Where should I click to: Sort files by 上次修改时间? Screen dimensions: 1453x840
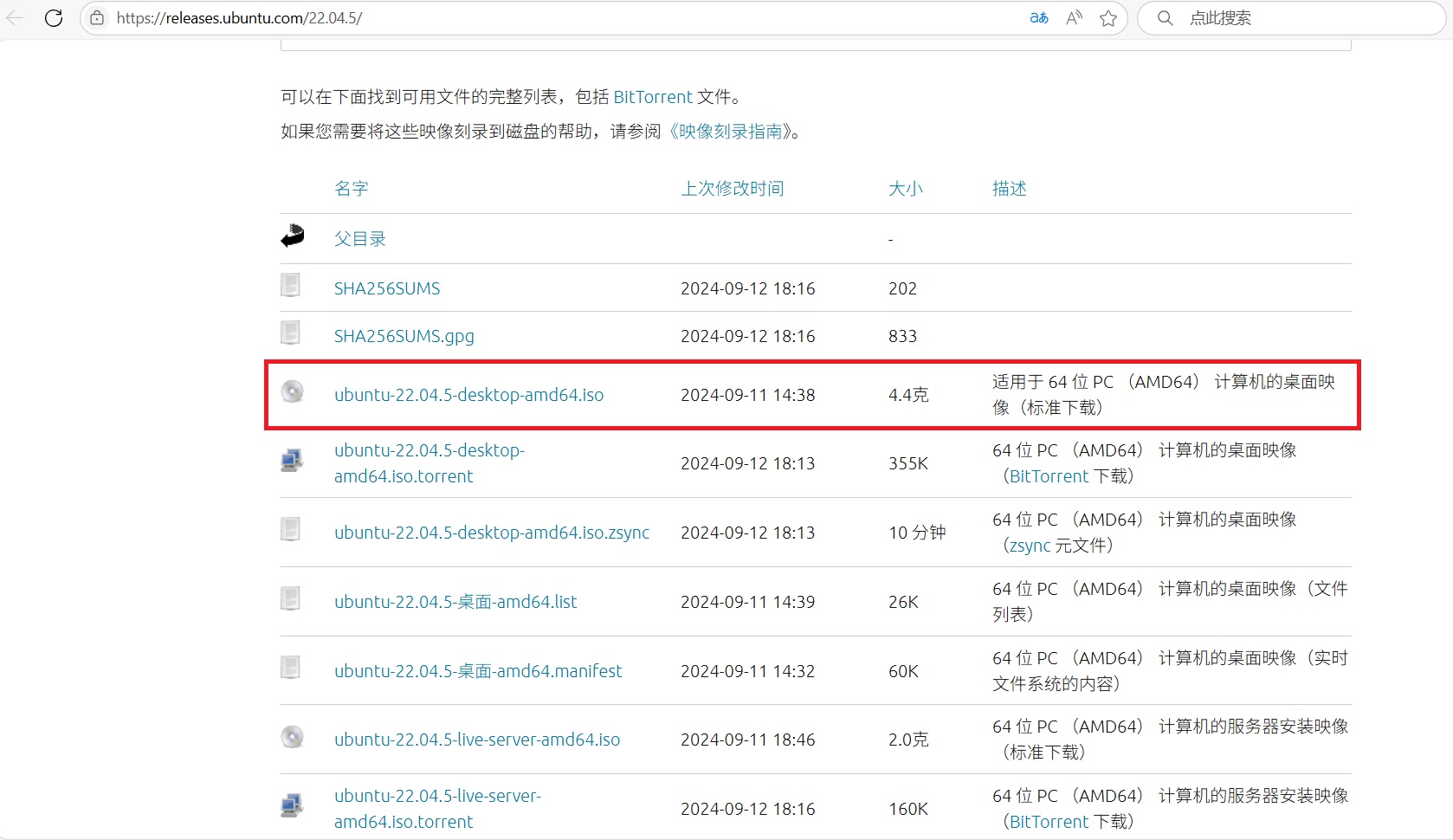[733, 189]
